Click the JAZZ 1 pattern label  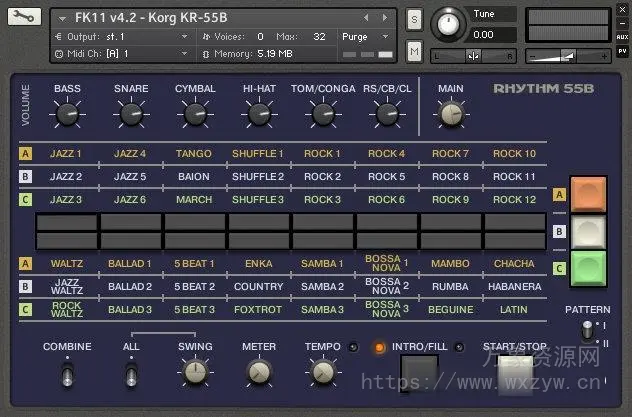pyautogui.click(x=66, y=154)
